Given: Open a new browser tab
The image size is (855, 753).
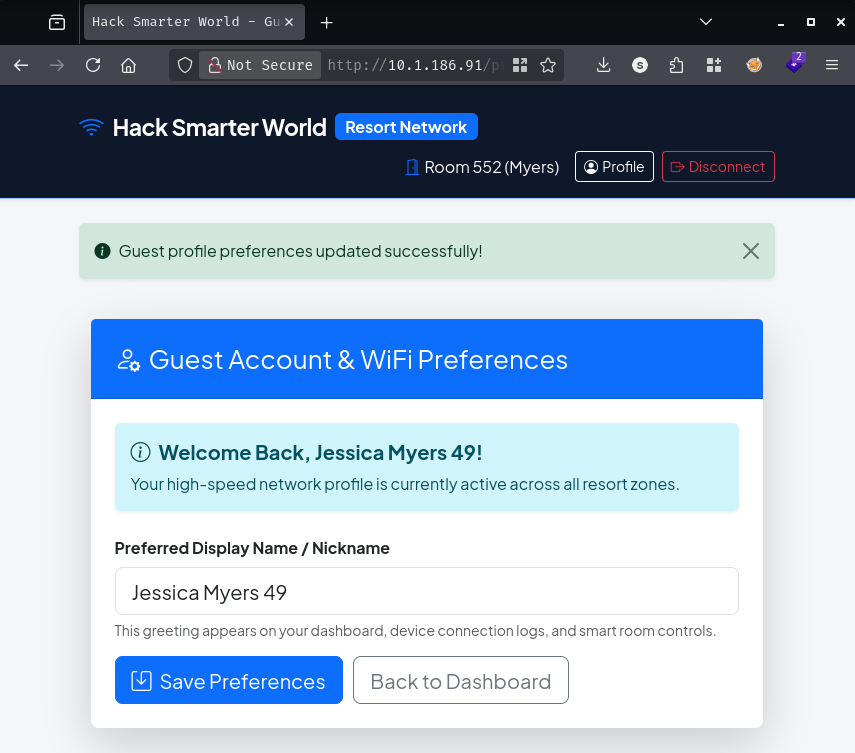Looking at the screenshot, I should [326, 22].
